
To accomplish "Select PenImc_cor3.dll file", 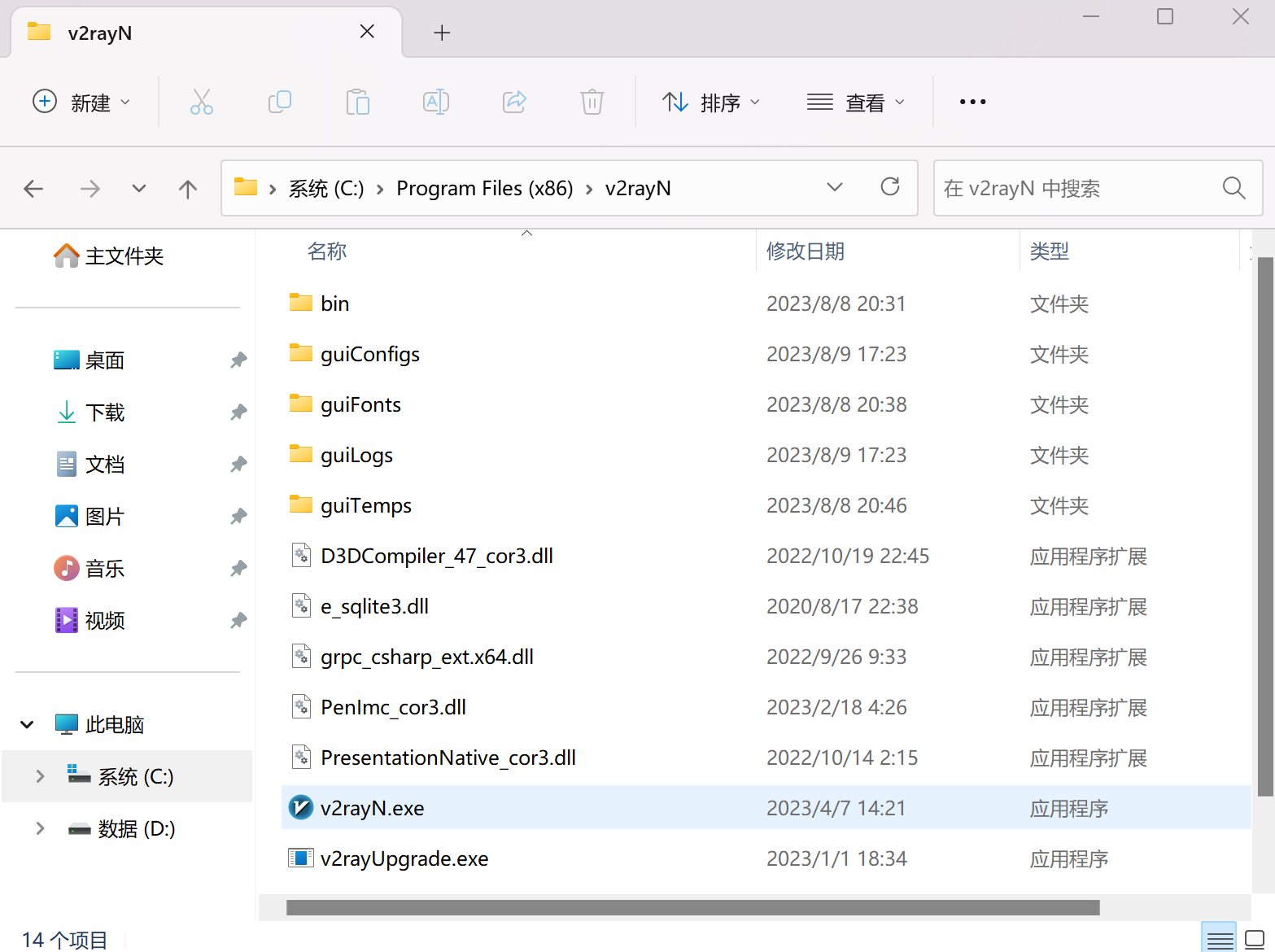I will click(x=766, y=706).
